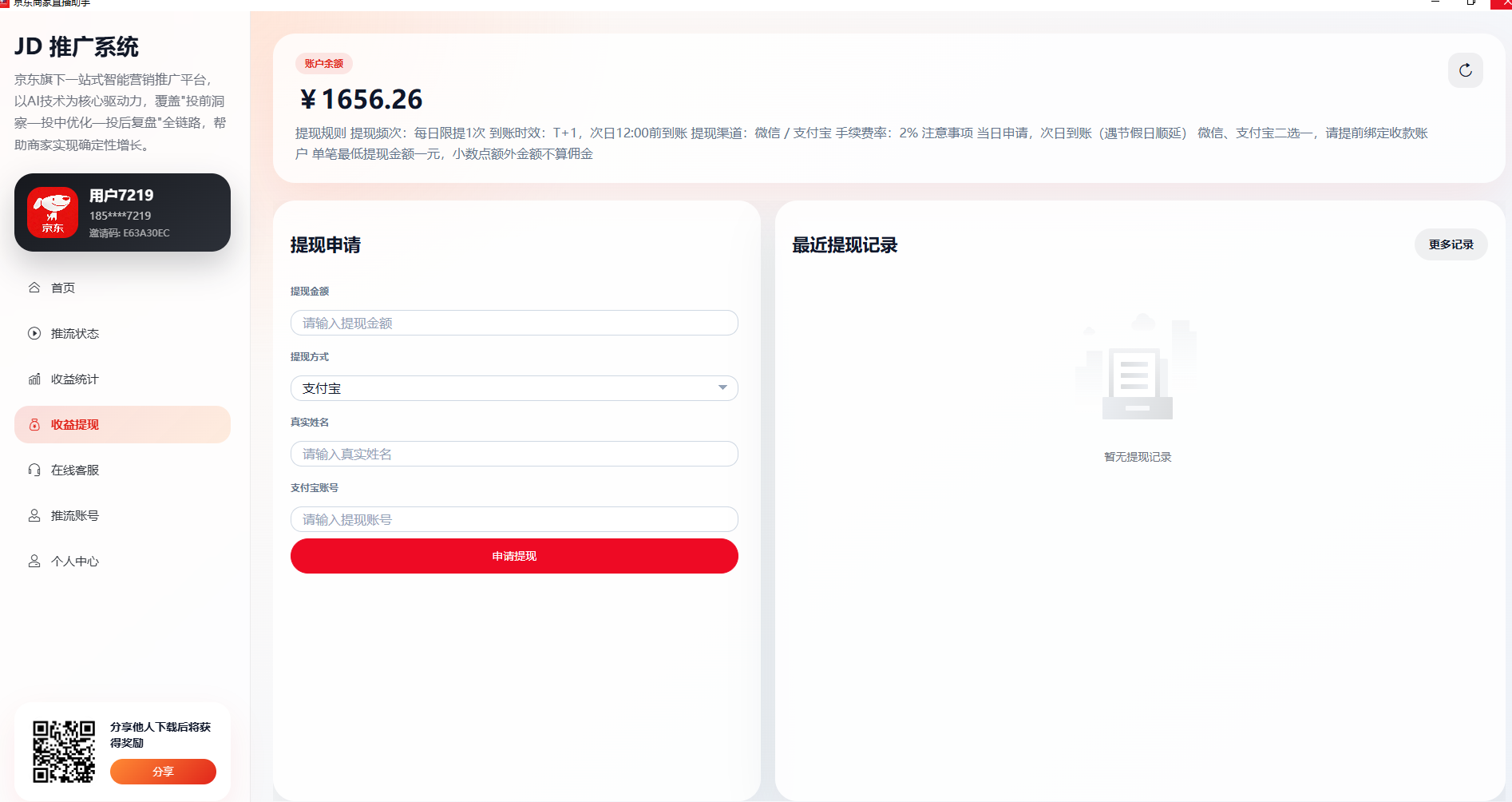This screenshot has width=1512, height=802.
Task: Click the share QR code image
Action: pyautogui.click(x=64, y=752)
